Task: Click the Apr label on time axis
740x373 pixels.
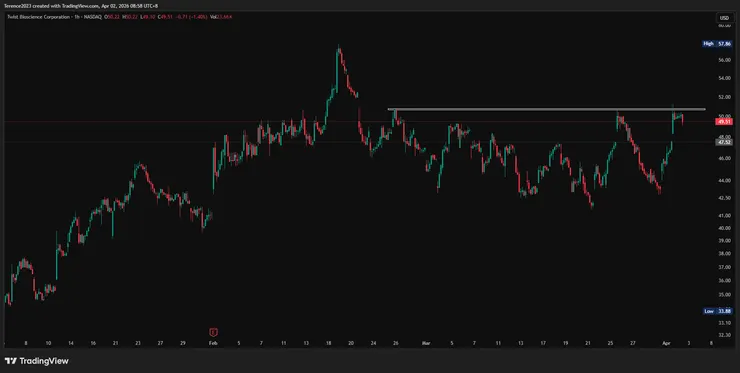Action: pyautogui.click(x=666, y=344)
